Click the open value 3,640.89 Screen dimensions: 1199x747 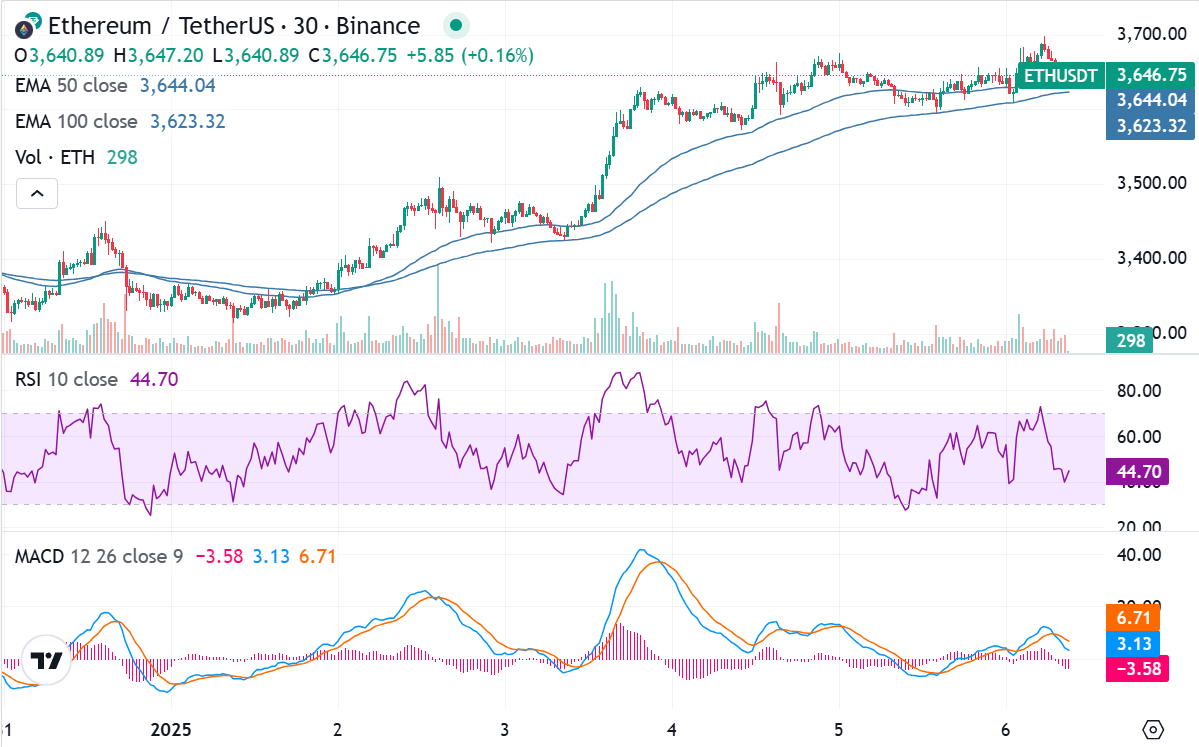[x=67, y=55]
